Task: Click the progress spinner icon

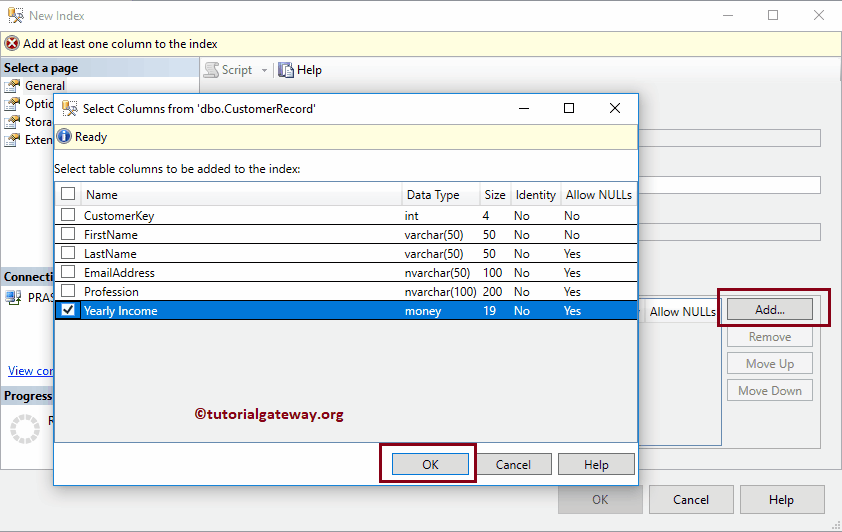Action: 25,429
